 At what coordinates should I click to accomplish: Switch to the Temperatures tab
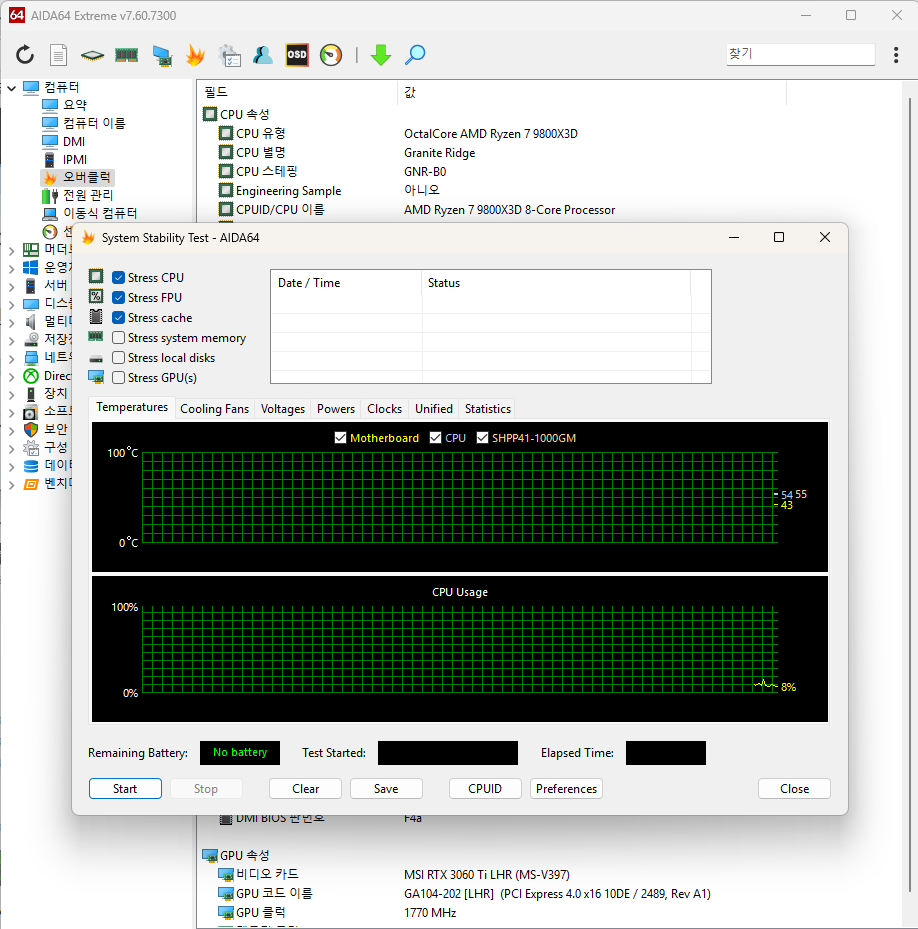point(132,408)
